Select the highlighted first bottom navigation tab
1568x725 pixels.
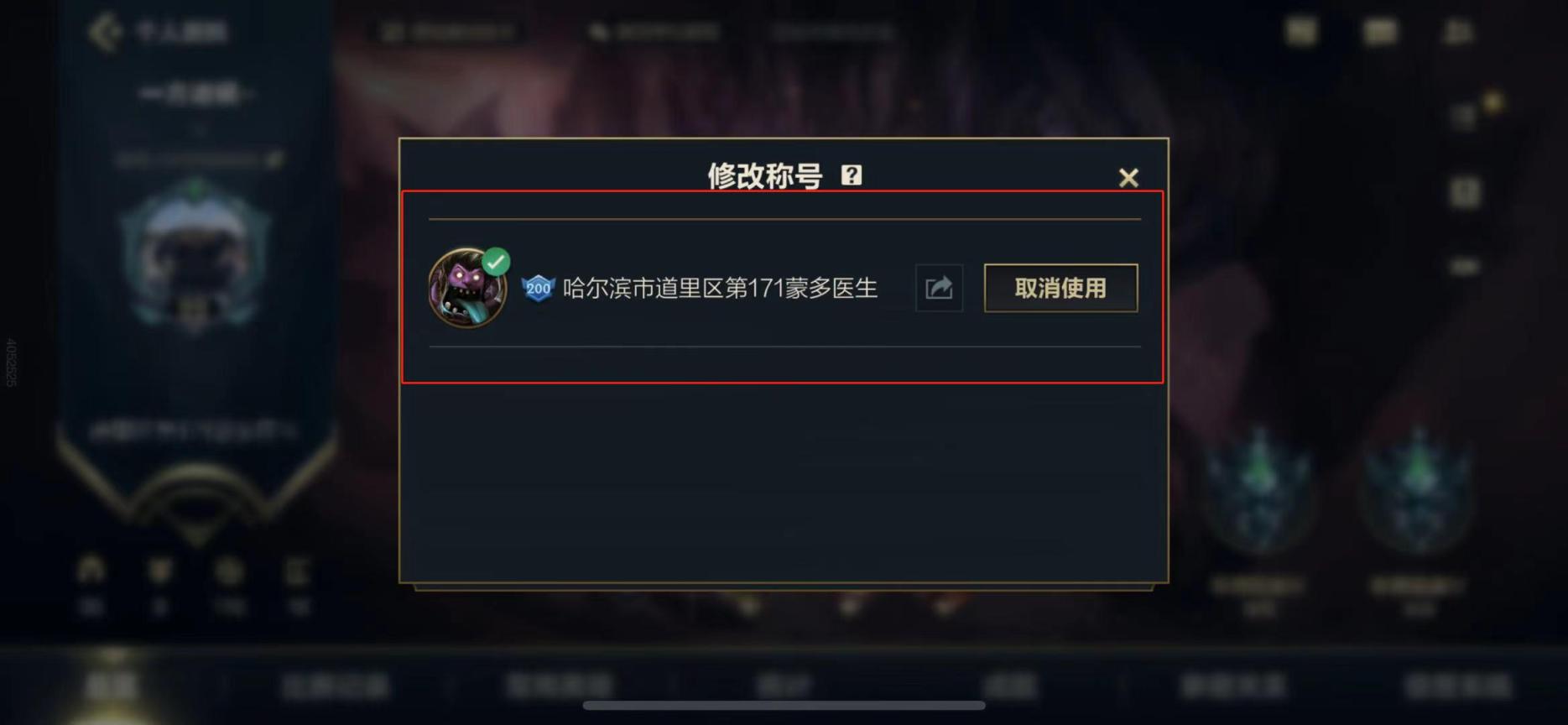pyautogui.click(x=111, y=686)
